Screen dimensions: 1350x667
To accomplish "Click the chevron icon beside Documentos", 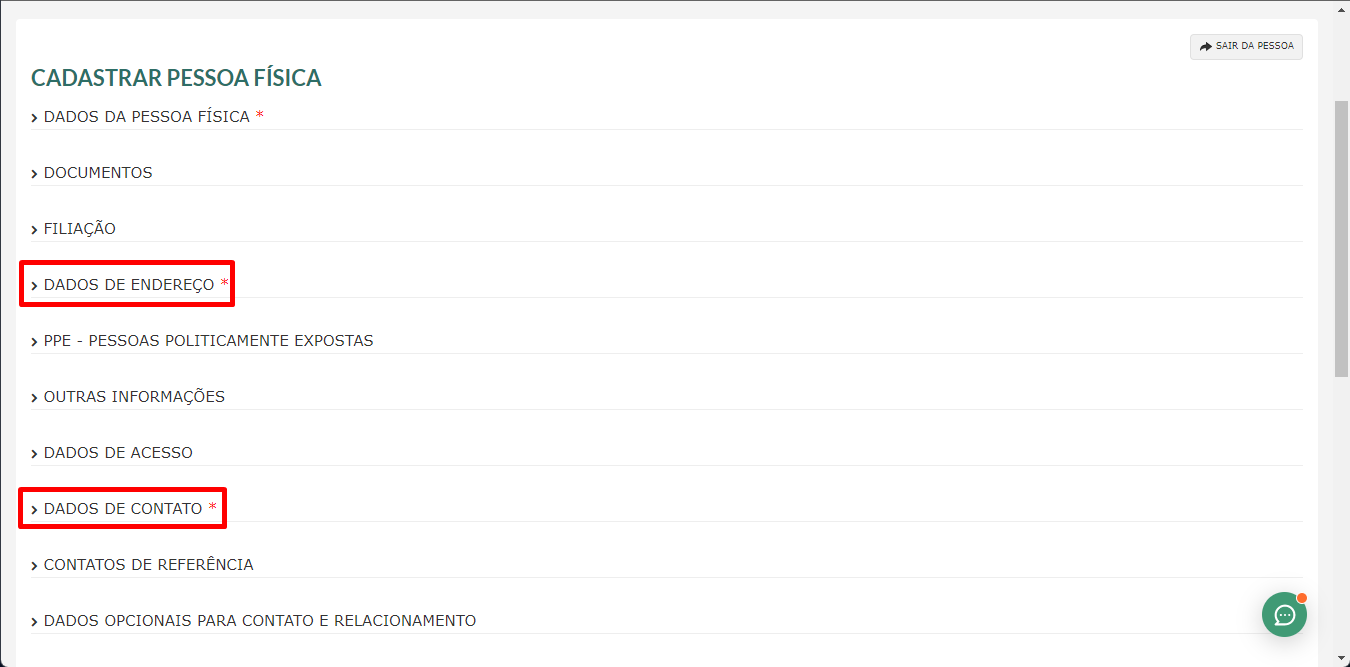I will click(35, 174).
